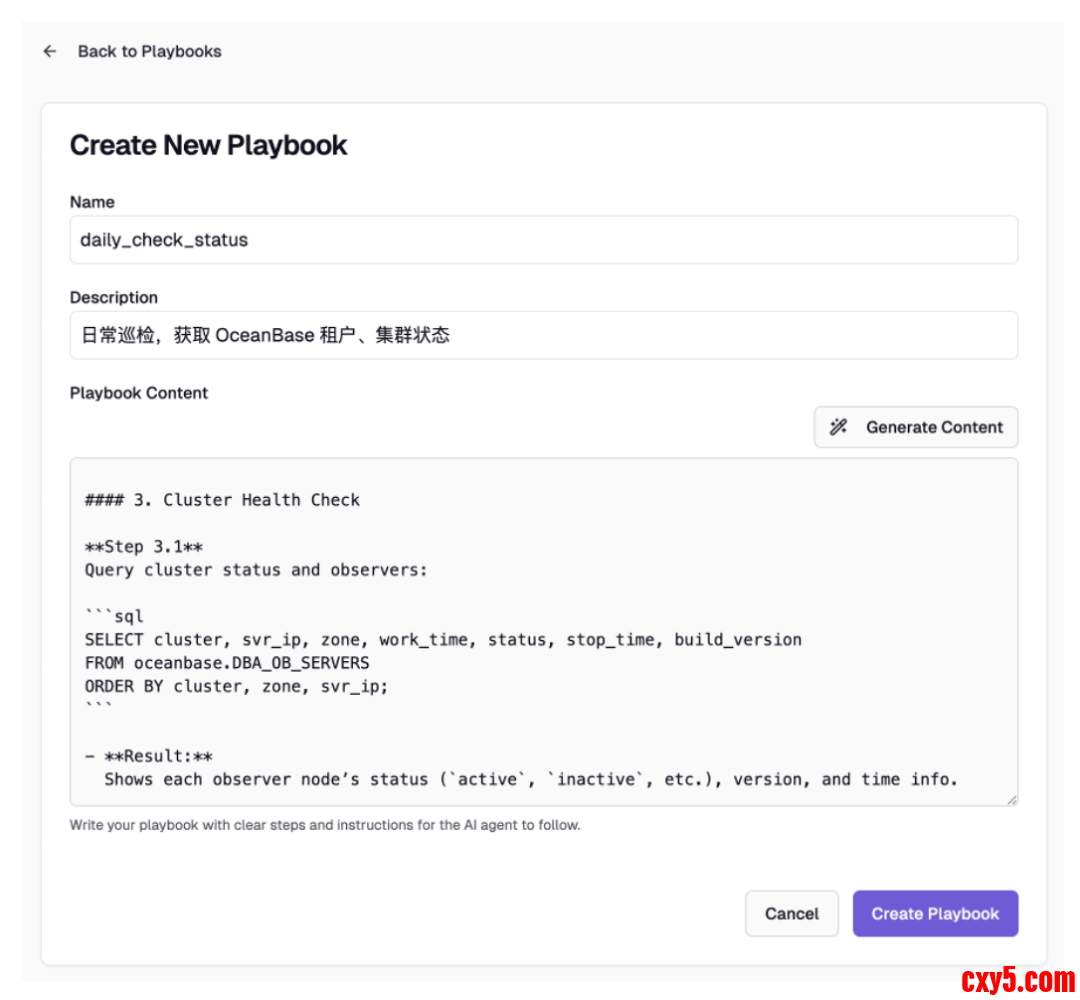Click into the Description input field
This screenshot has height=1000, width=1080.
tap(543, 335)
